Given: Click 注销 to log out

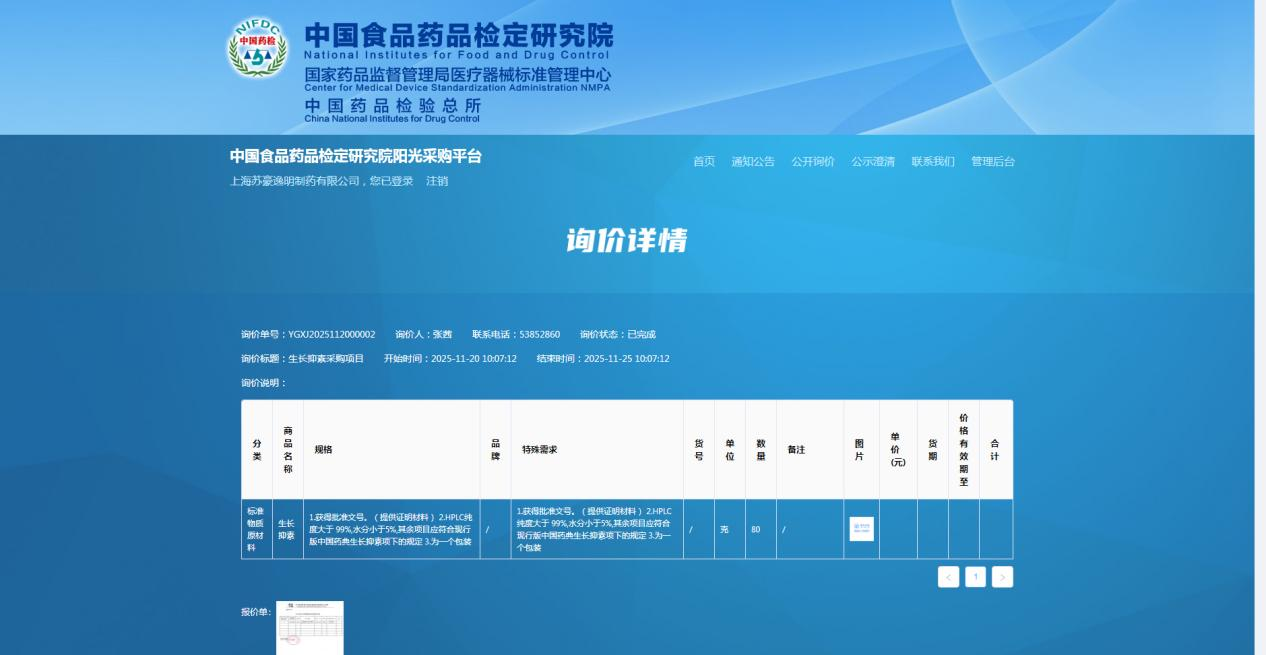Looking at the screenshot, I should [437, 181].
